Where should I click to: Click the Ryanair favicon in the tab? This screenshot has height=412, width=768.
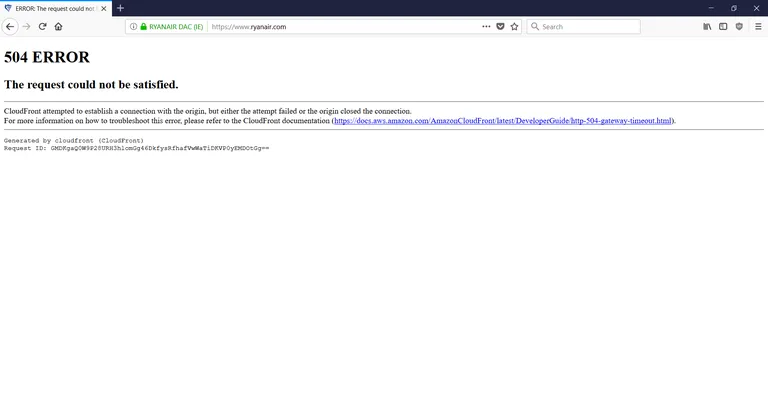coord(8,8)
